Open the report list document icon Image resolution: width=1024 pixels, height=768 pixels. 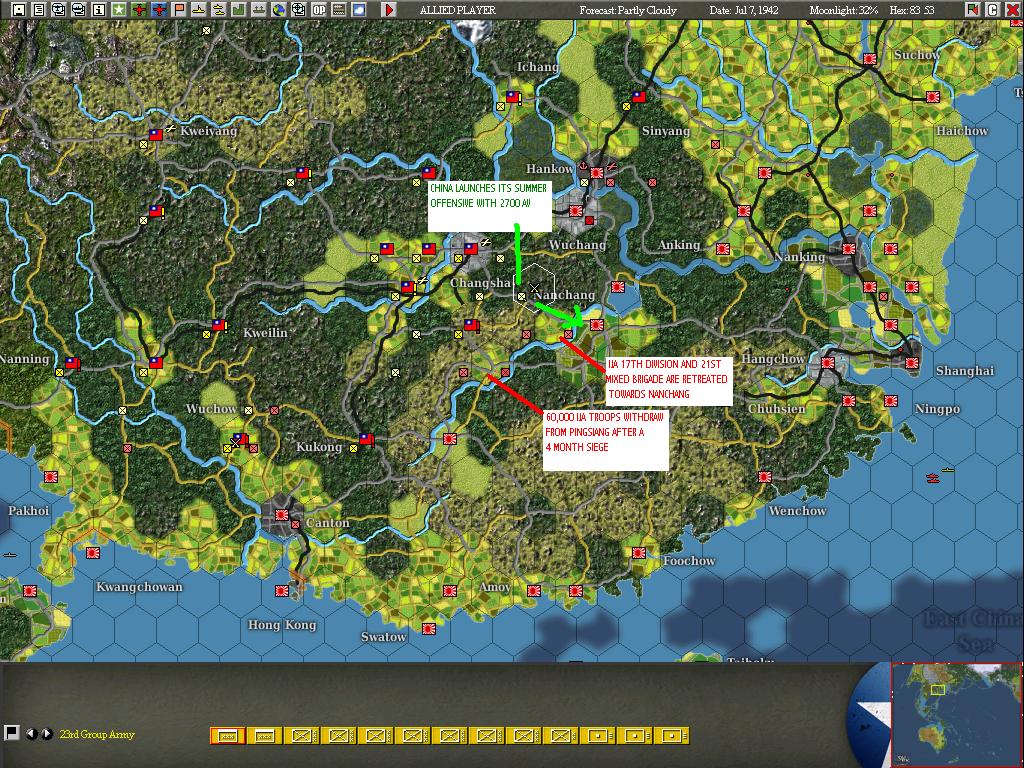pyautogui.click(x=39, y=10)
